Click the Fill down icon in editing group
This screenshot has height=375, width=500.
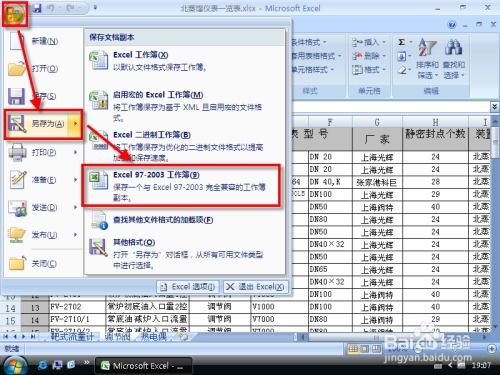402,56
